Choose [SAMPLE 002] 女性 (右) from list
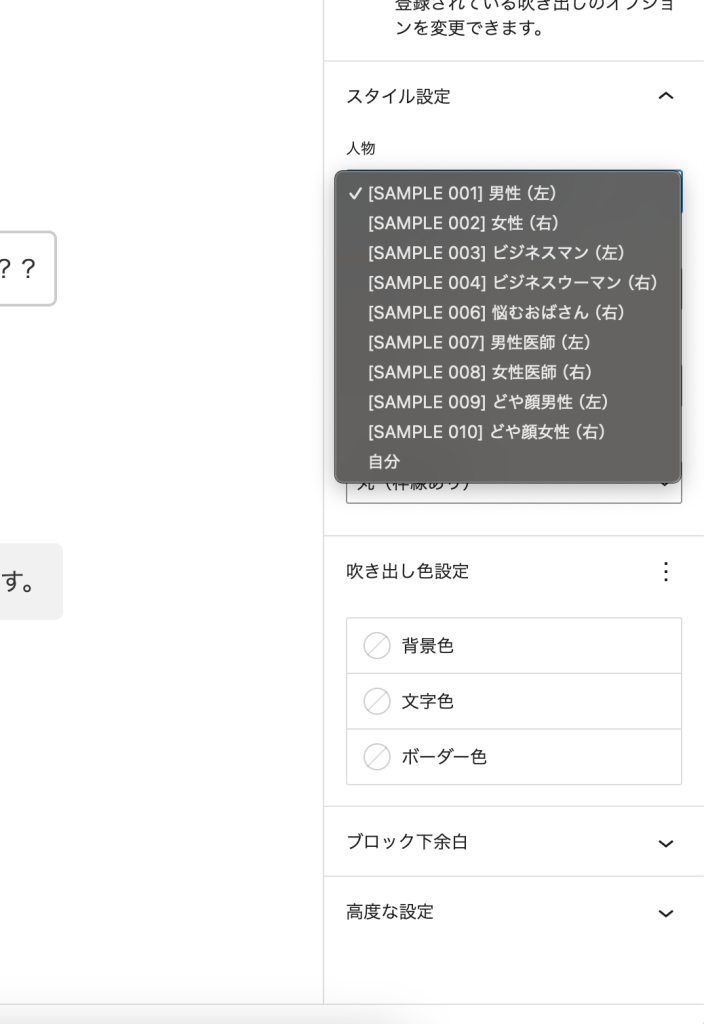 [463, 223]
